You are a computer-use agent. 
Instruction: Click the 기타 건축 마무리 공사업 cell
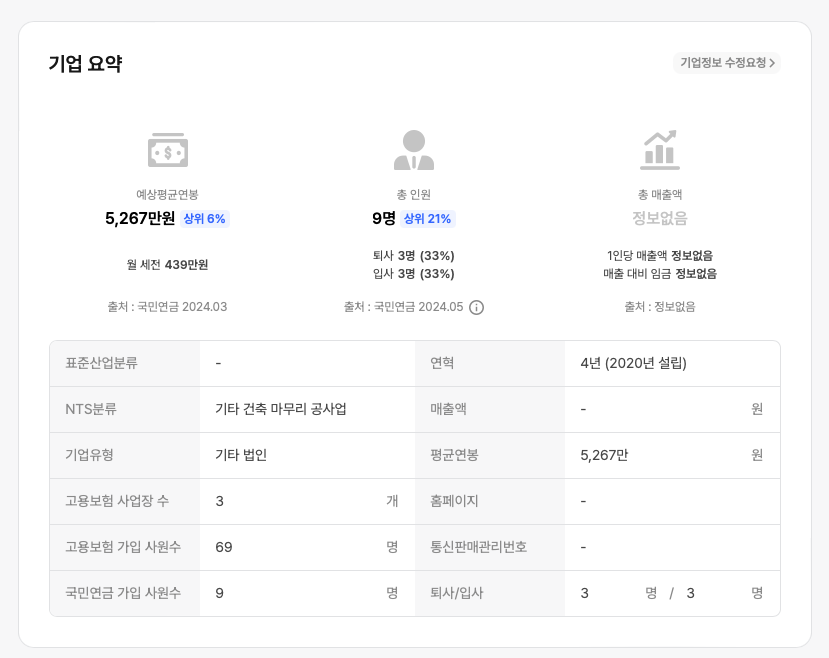tap(281, 409)
